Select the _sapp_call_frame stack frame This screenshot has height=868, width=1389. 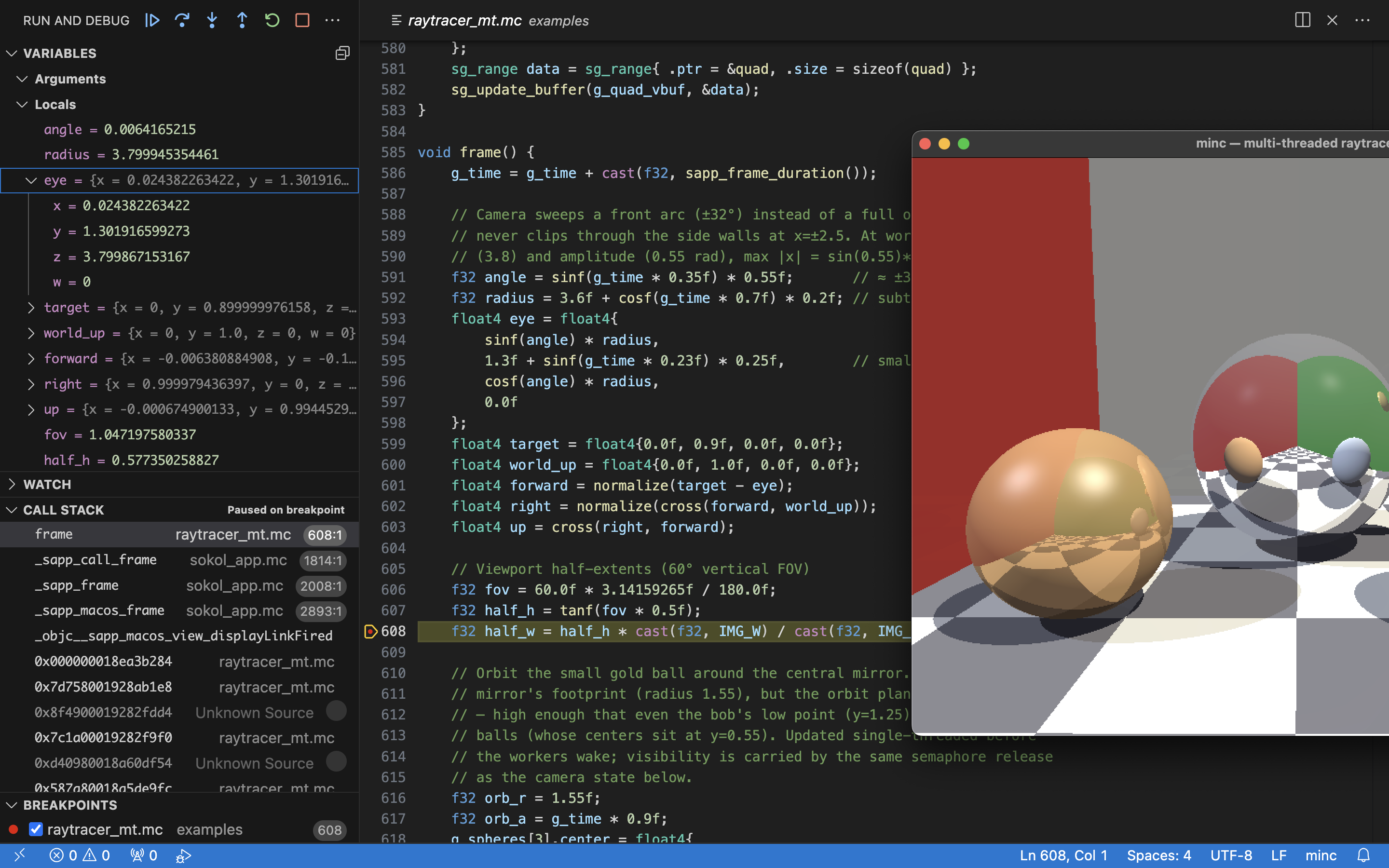pos(179,560)
